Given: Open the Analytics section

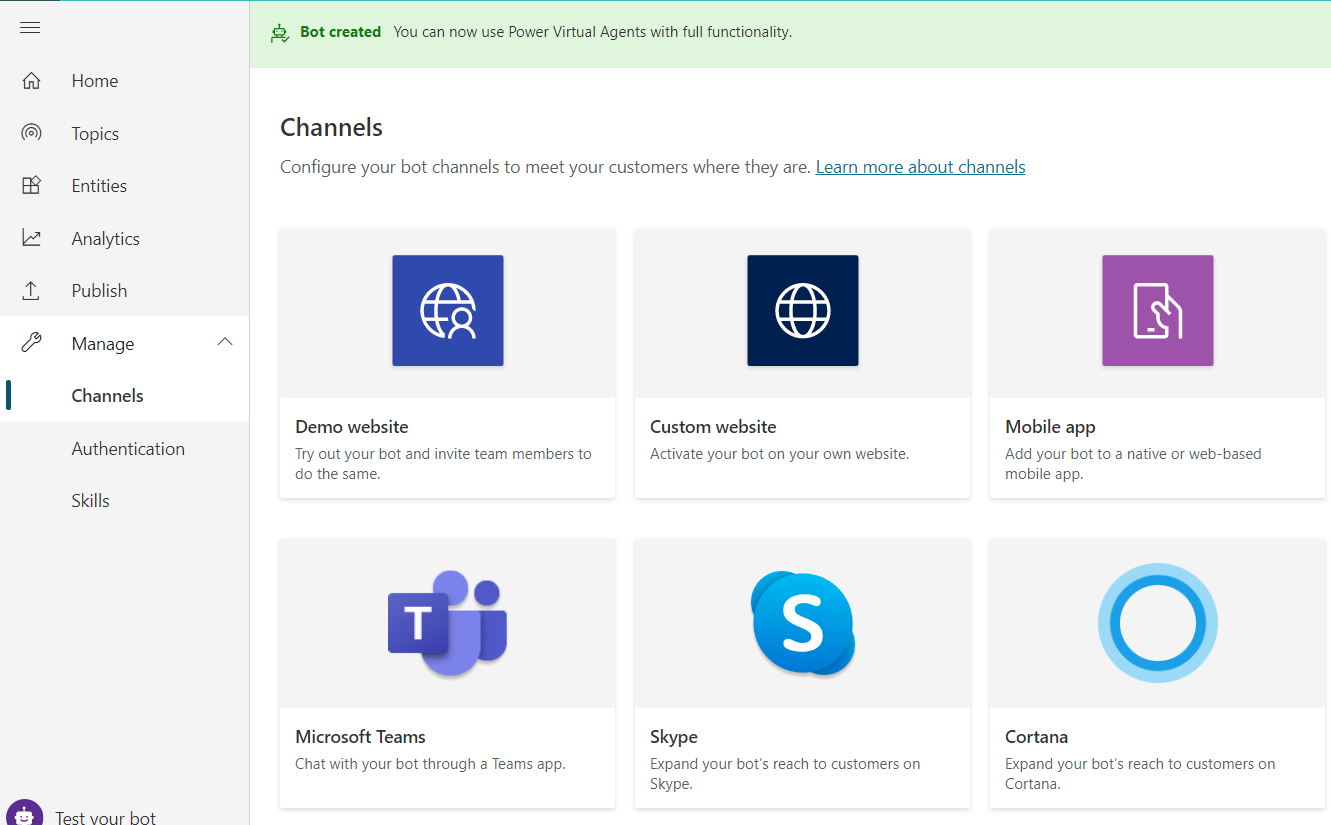Looking at the screenshot, I should [x=105, y=239].
